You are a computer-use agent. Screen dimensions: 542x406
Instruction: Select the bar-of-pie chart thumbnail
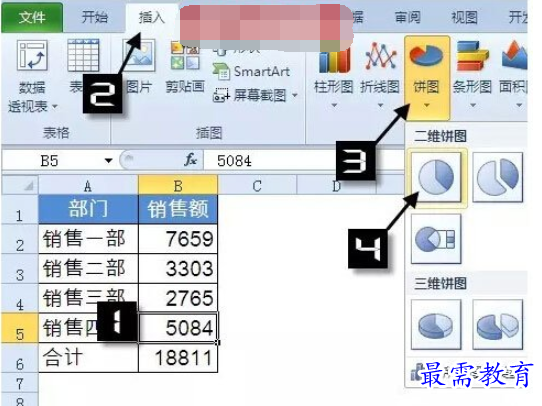tap(436, 238)
